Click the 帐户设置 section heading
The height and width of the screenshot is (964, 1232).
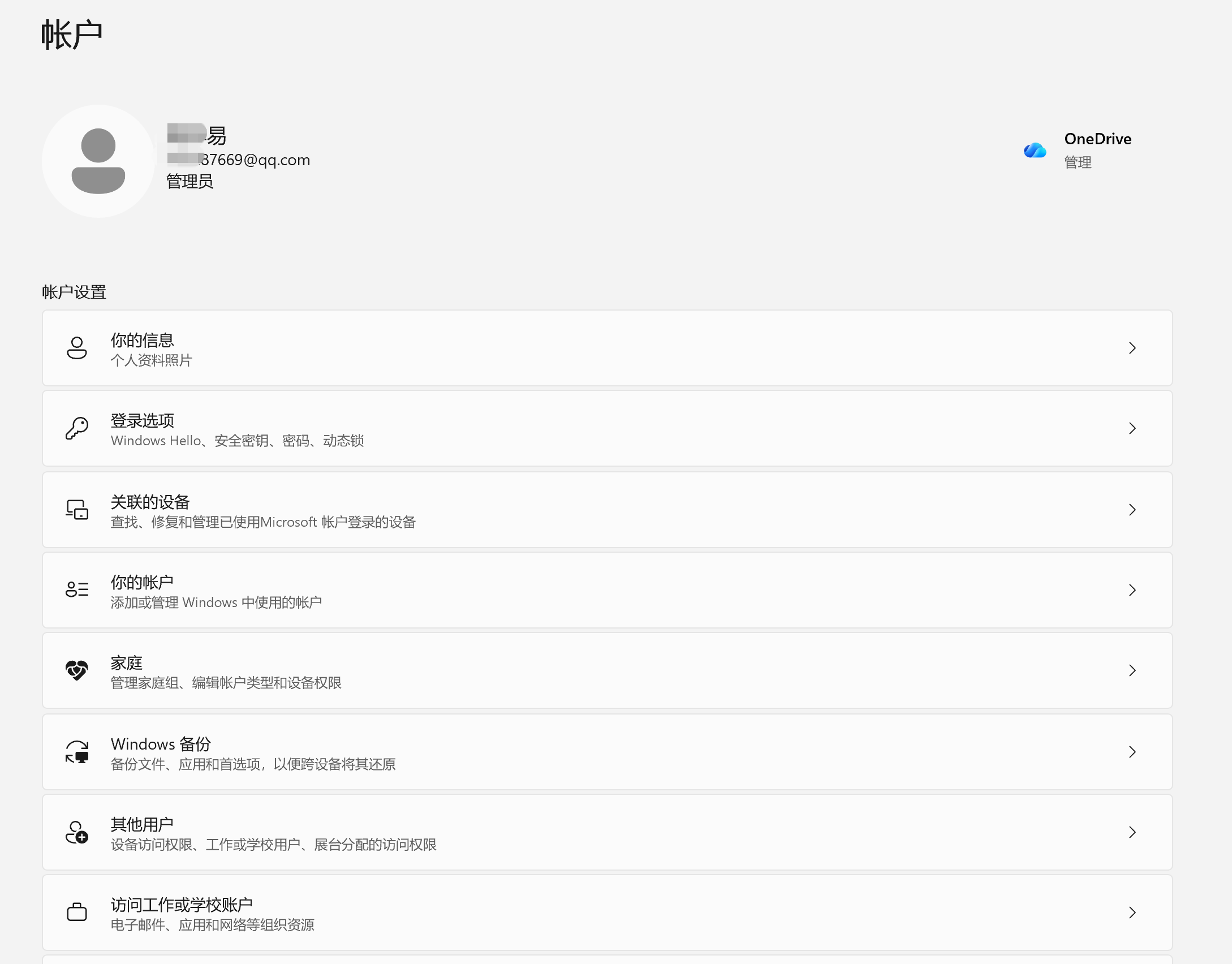74,292
